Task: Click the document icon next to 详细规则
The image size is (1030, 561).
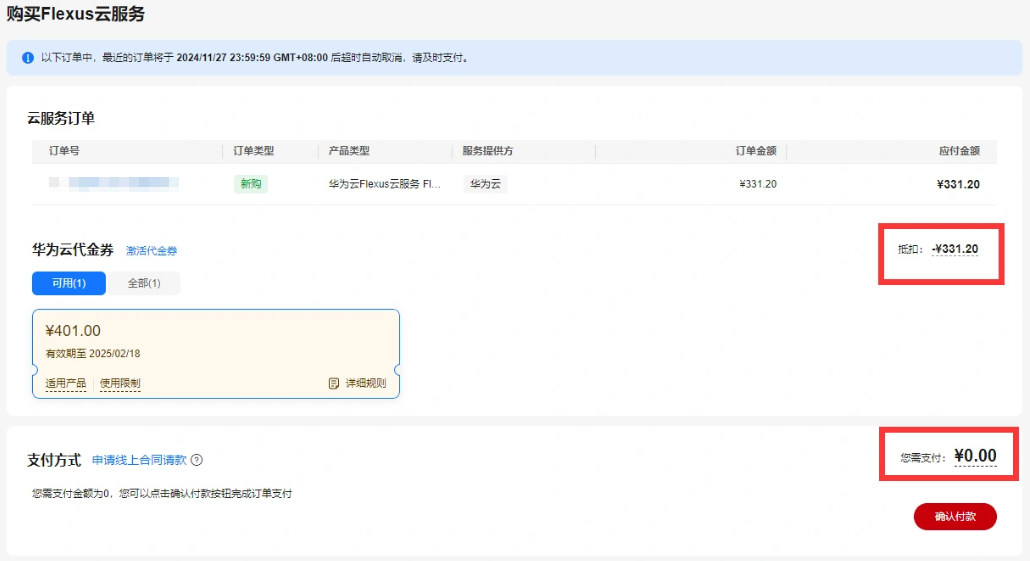Action: click(334, 383)
